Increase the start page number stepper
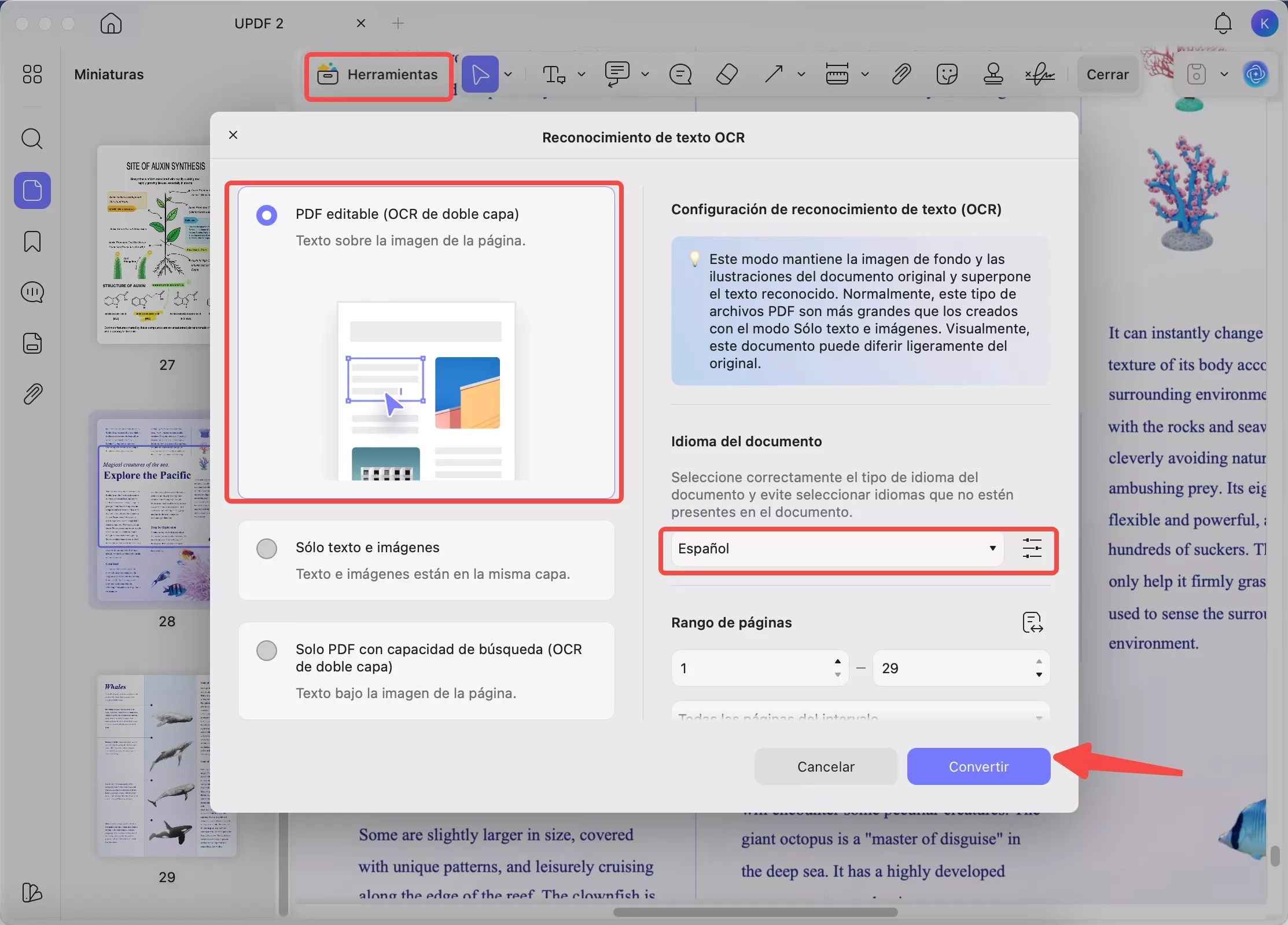The height and width of the screenshot is (925, 1288). [838, 662]
